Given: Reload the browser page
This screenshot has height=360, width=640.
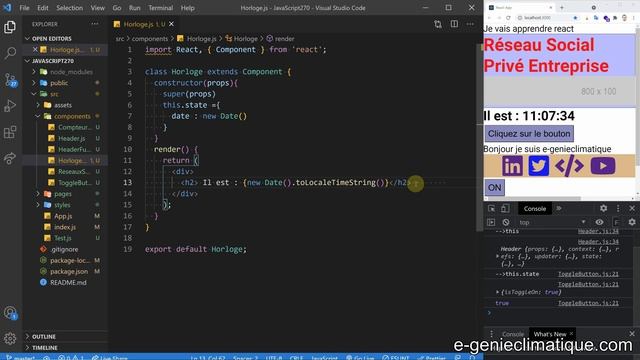Looking at the screenshot, I should [508, 18].
